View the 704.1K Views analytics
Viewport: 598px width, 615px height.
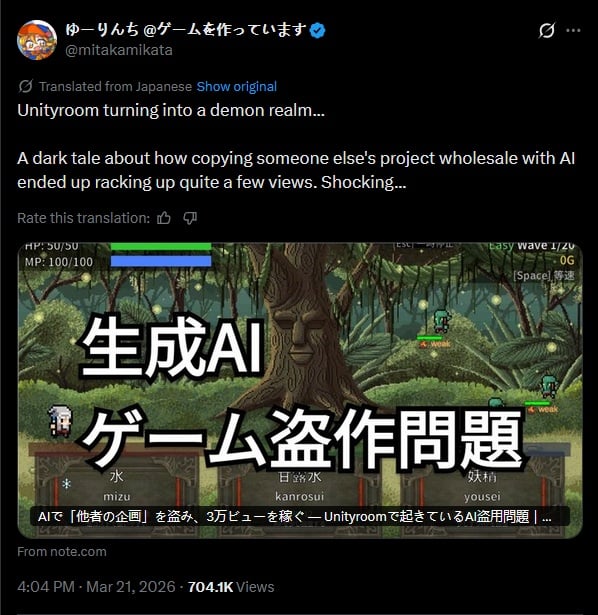231,587
